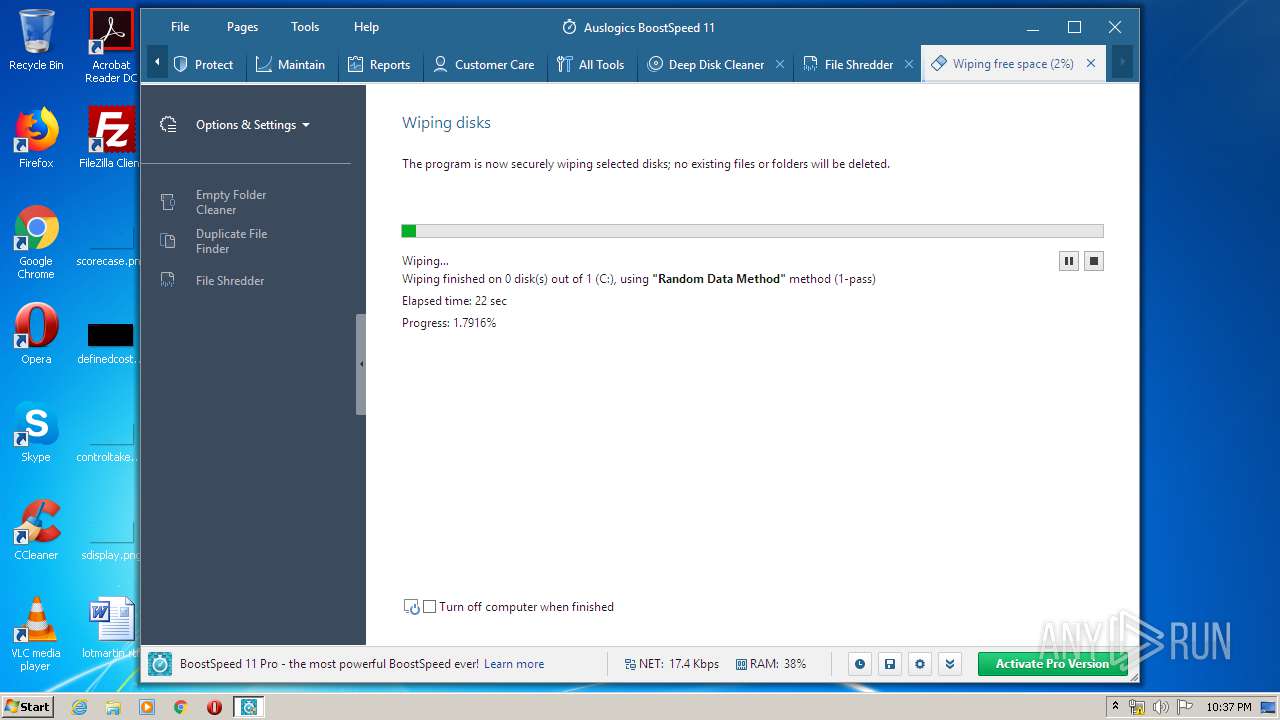The height and width of the screenshot is (720, 1280).
Task: Close the File Shredder tab
Action: 909,64
